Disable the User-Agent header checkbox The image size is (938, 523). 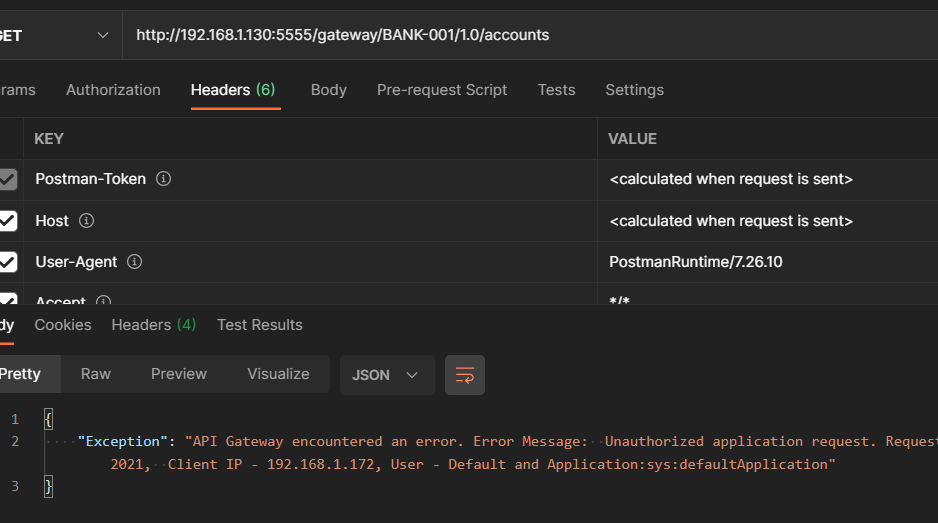pyautogui.click(x=8, y=262)
